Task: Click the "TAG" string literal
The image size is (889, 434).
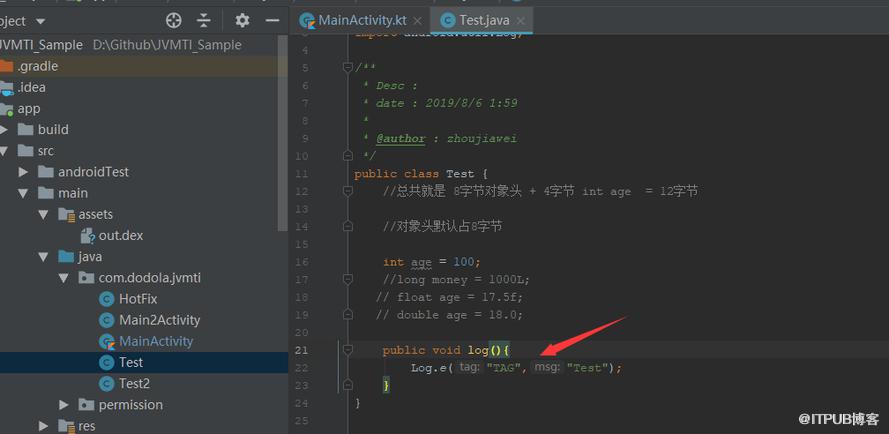Action: click(x=503, y=368)
